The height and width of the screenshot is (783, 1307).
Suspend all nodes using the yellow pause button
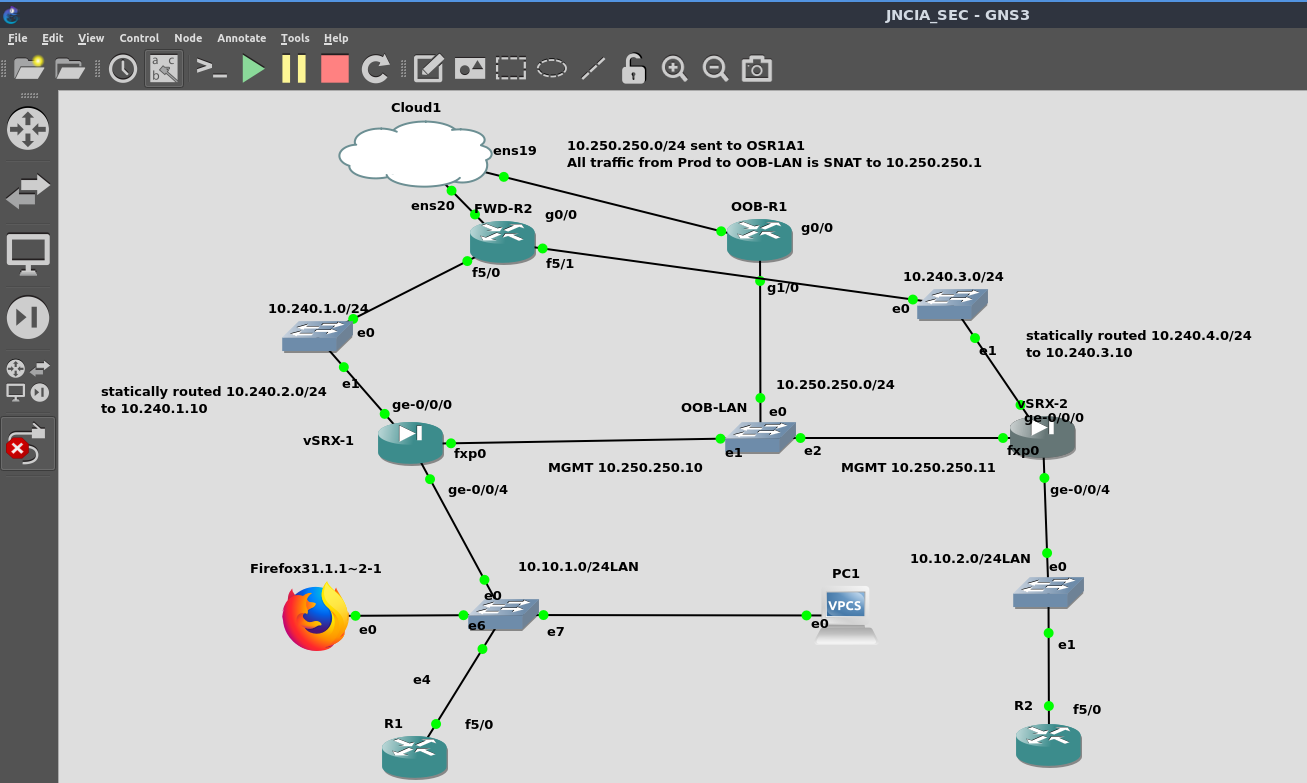[x=294, y=69]
